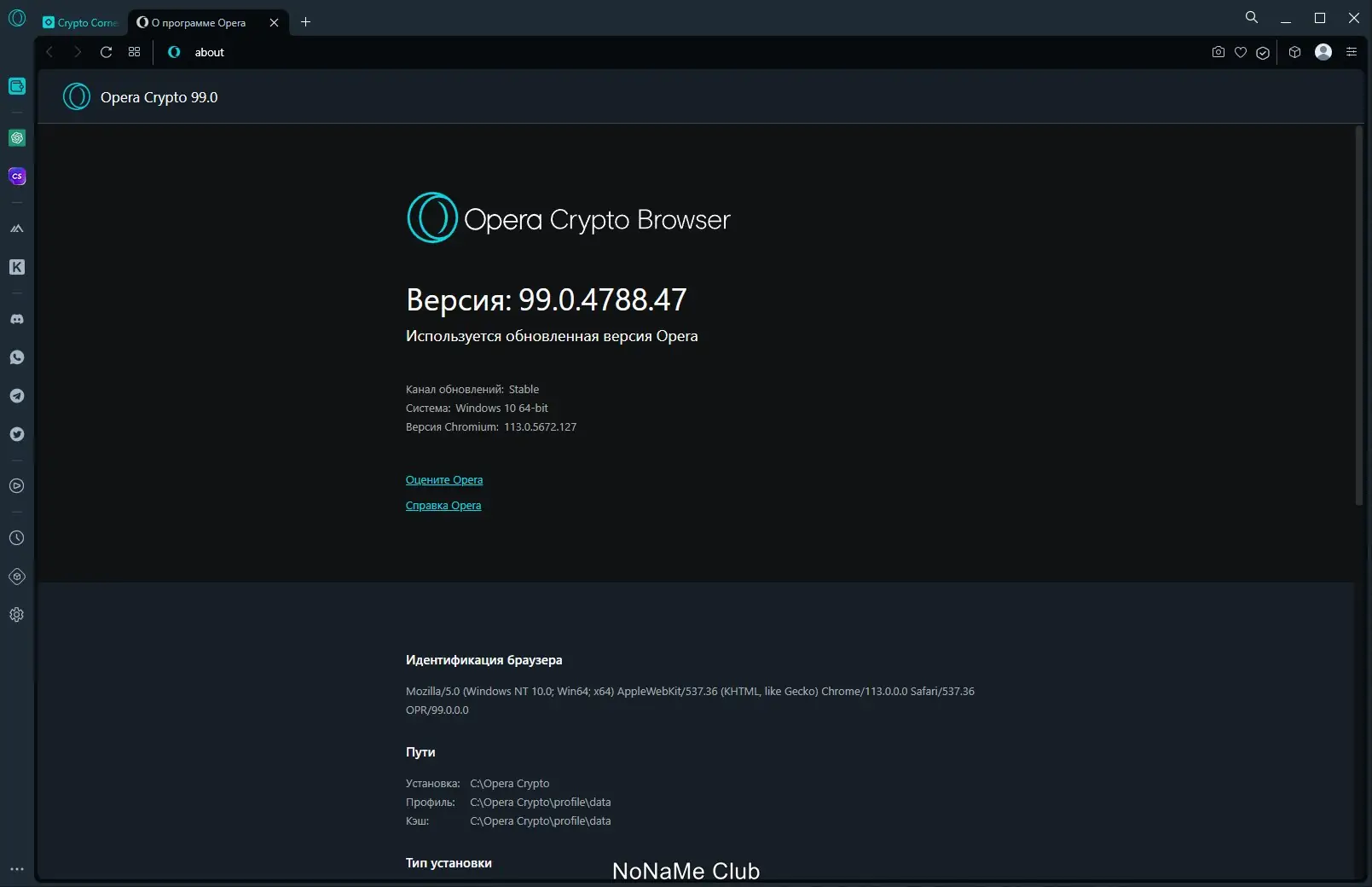The image size is (1372, 887).
Task: Open a new tab with plus button
Action: [x=306, y=22]
